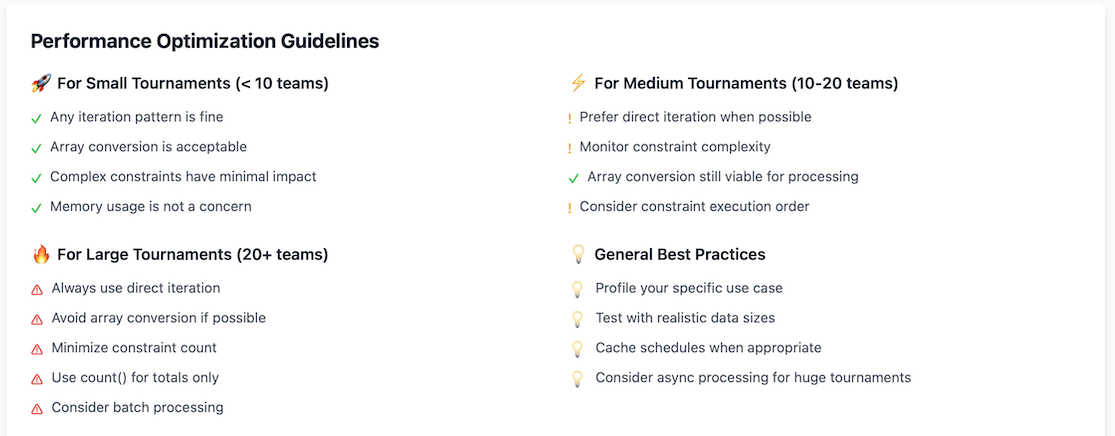Click 'Prefer direct iteration when possible' item
The height and width of the screenshot is (436, 1115).
[695, 117]
